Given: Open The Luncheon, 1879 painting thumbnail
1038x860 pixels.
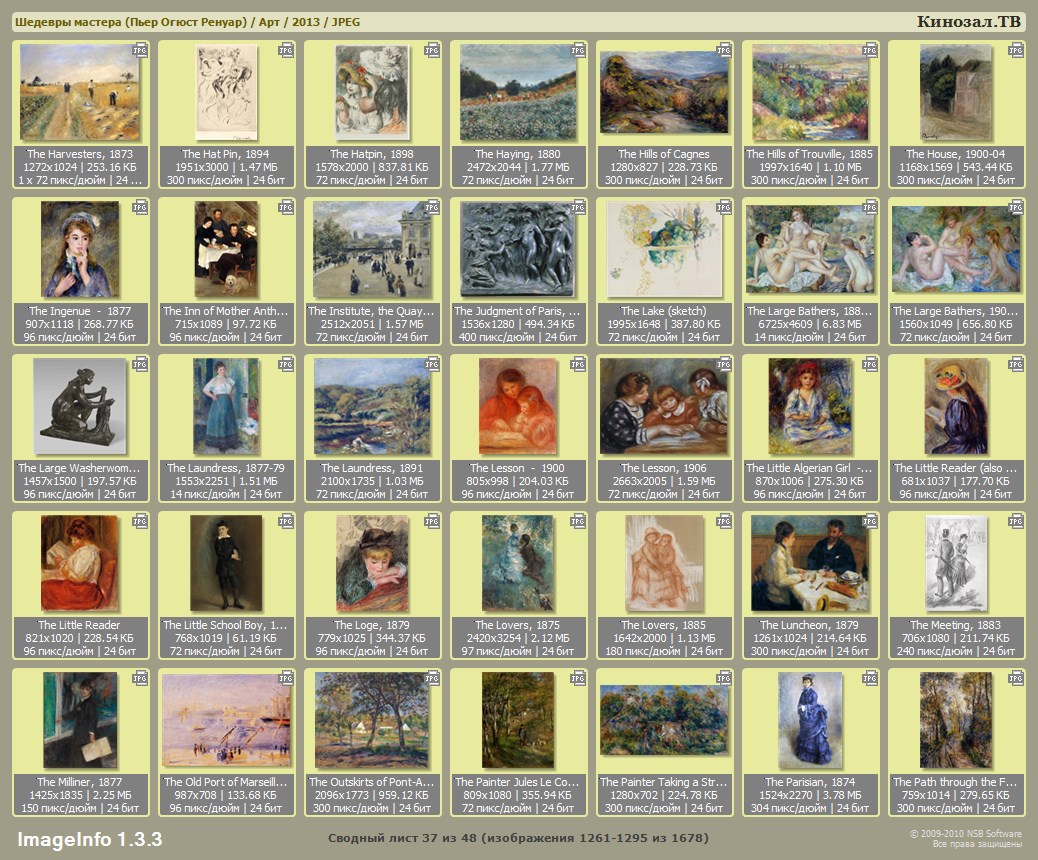Looking at the screenshot, I should coord(810,563).
